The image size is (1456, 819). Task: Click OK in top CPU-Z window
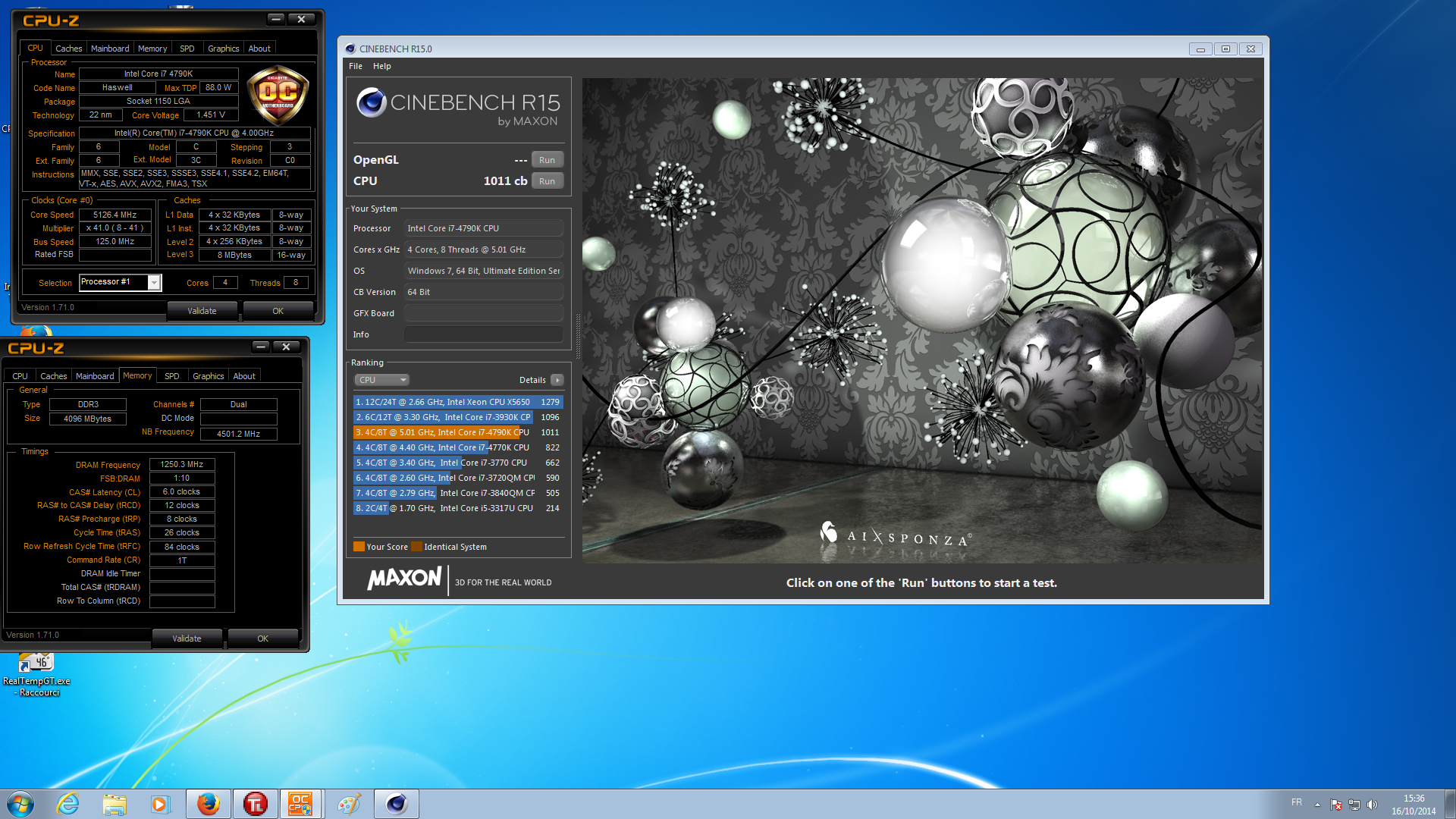click(x=278, y=311)
